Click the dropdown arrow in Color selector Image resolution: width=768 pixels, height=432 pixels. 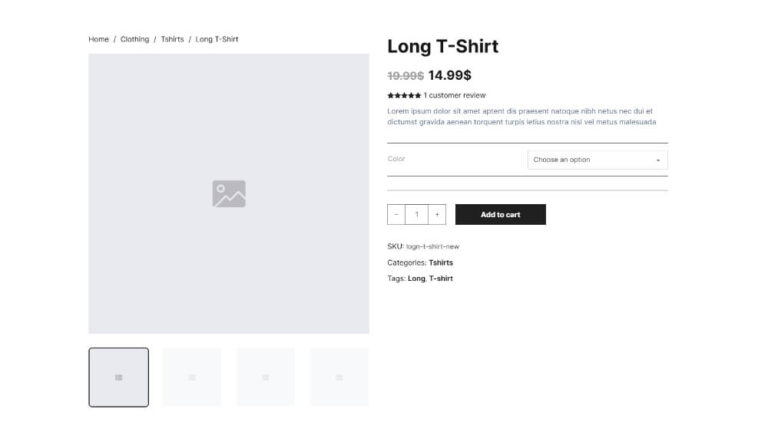pyautogui.click(x=658, y=160)
